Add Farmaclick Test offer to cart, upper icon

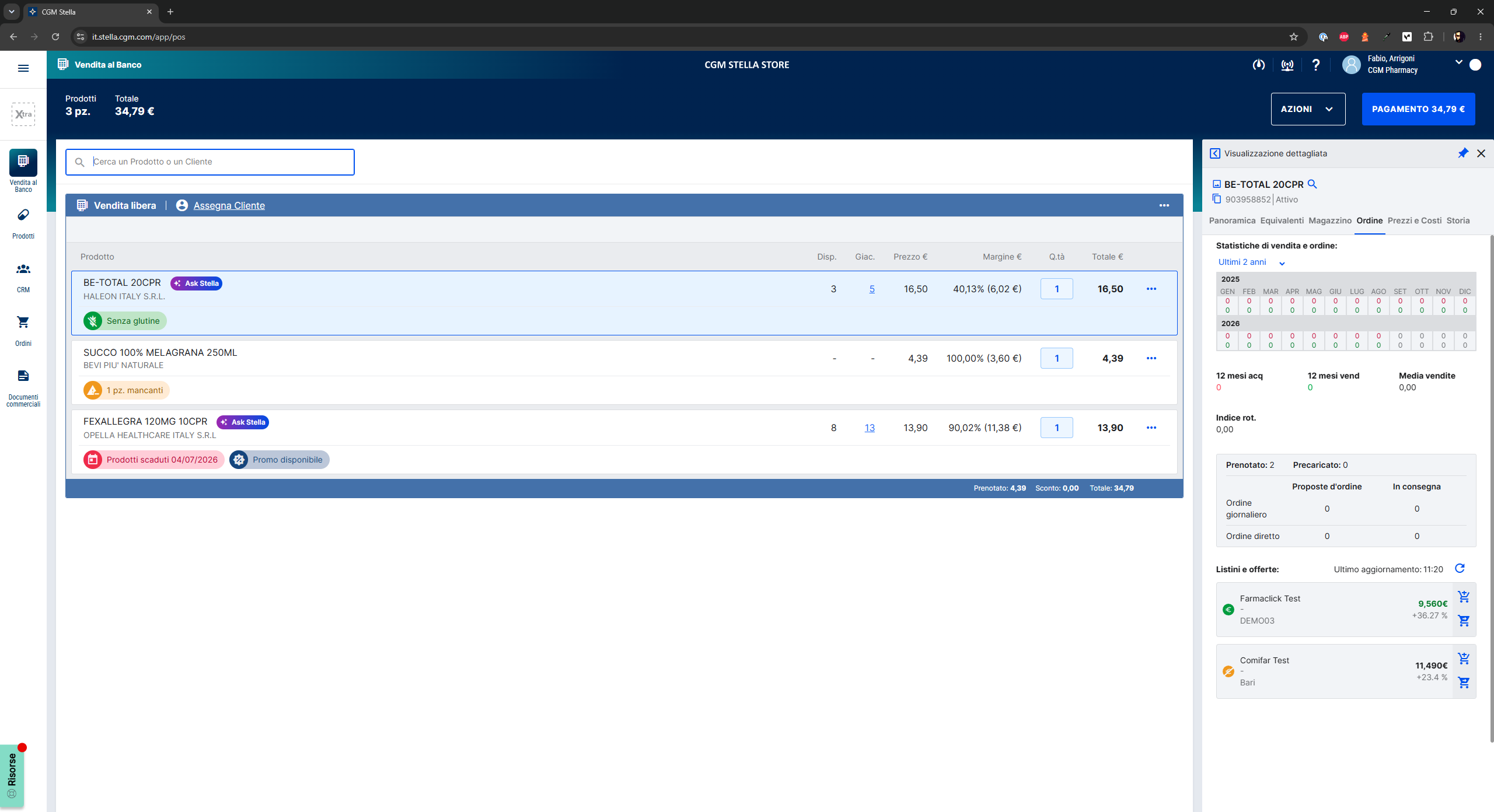(x=1464, y=597)
